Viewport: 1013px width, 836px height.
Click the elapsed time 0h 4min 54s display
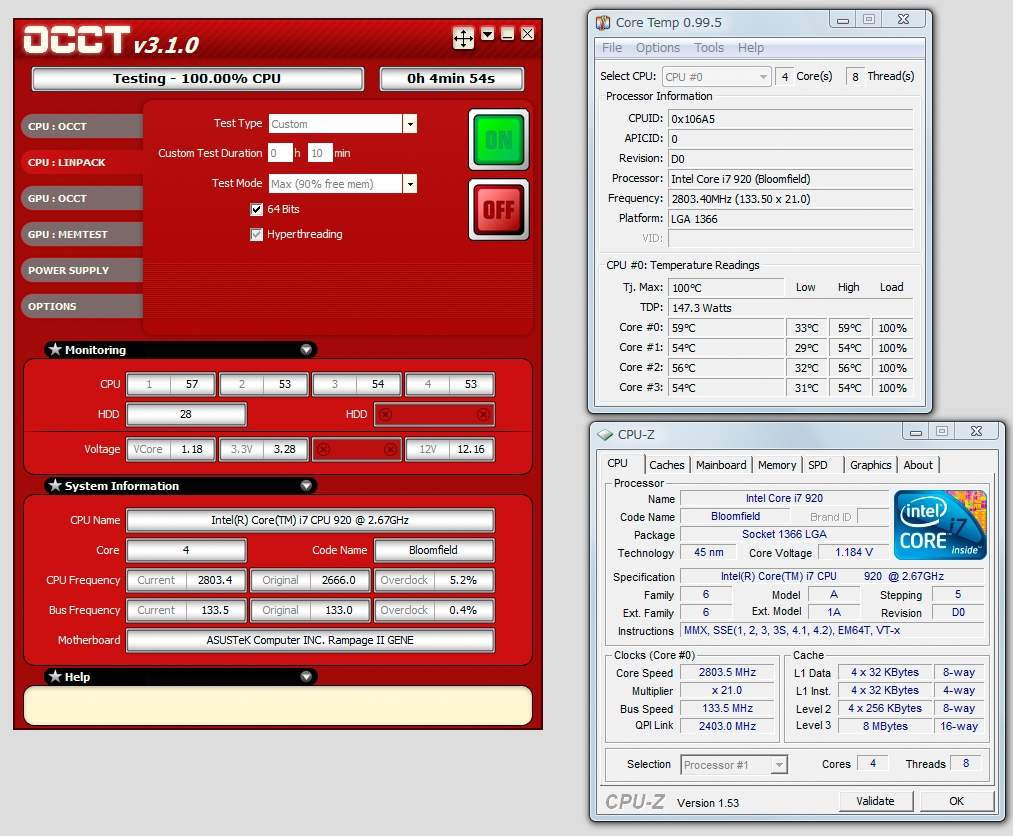[x=452, y=79]
